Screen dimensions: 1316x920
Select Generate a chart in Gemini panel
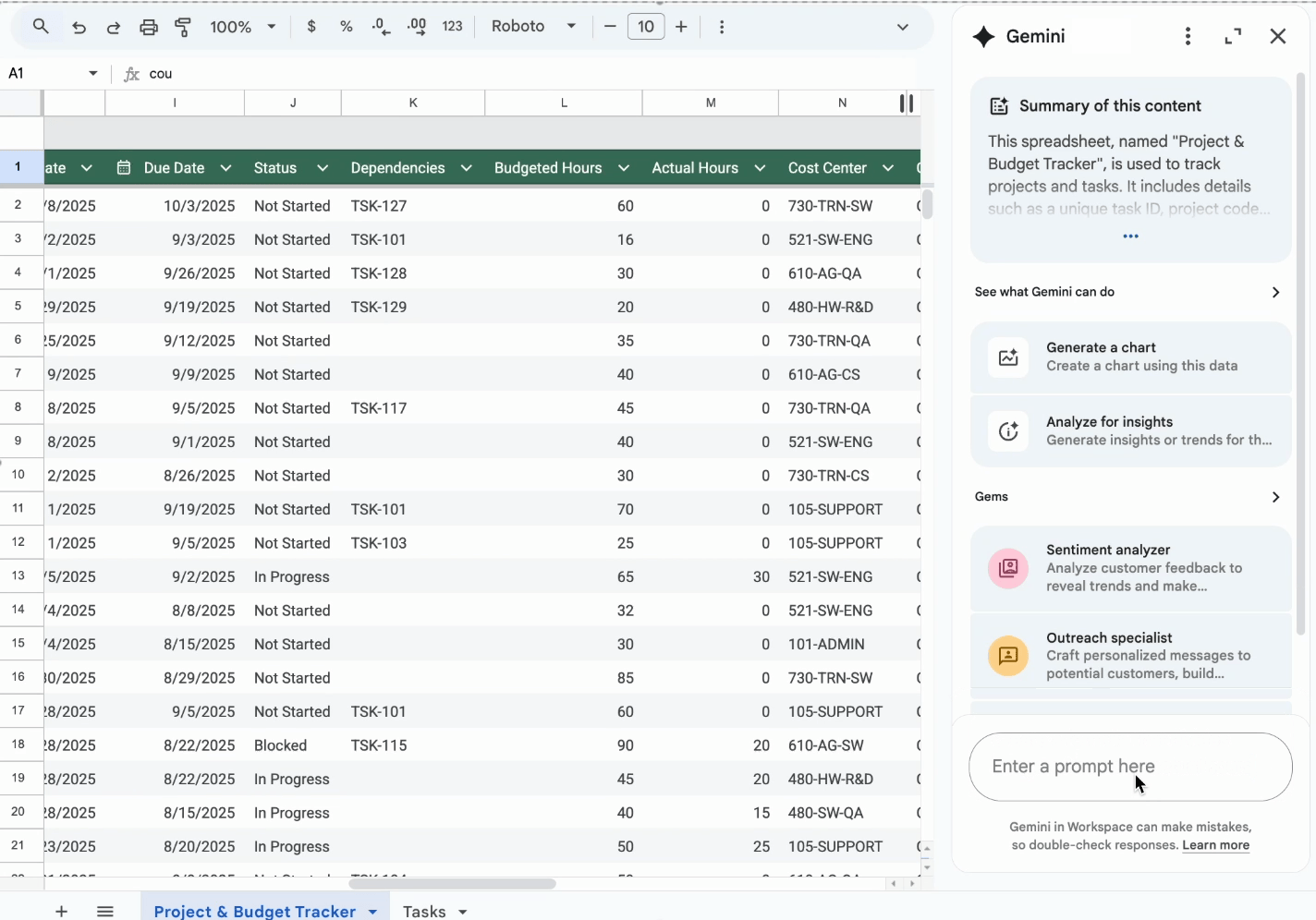click(x=1130, y=357)
